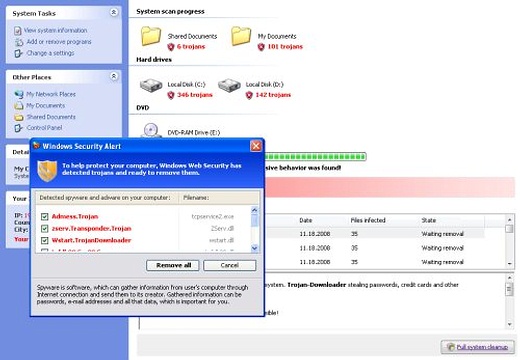Click the green scan progress bar
The height and width of the screenshot is (360, 520).
(x=315, y=156)
